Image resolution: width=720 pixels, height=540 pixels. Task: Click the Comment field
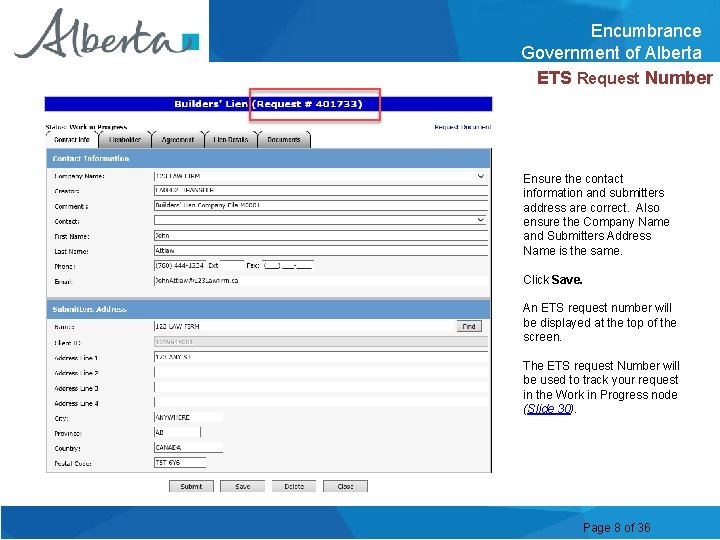(x=321, y=206)
